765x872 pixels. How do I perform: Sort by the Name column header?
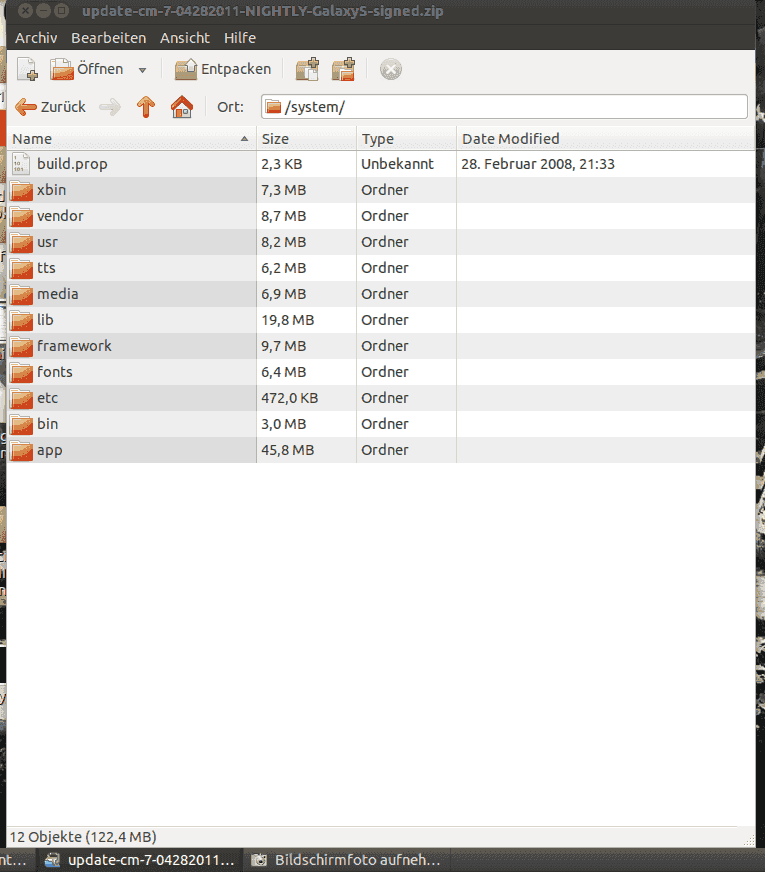[131, 138]
